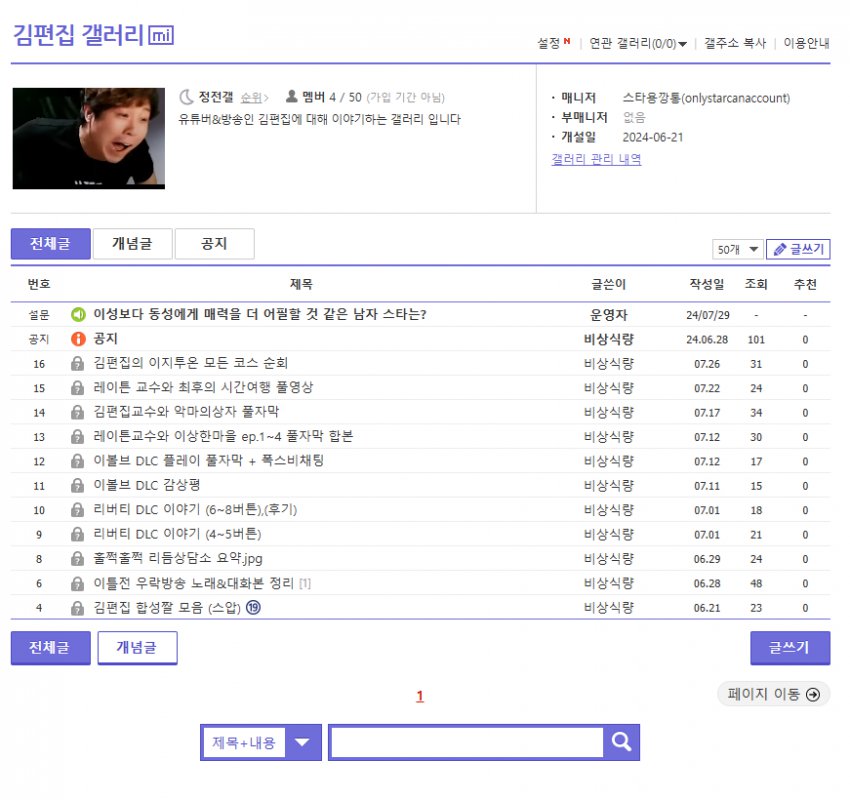Switch to the 개념글 tab
850x800 pixels.
[x=132, y=243]
